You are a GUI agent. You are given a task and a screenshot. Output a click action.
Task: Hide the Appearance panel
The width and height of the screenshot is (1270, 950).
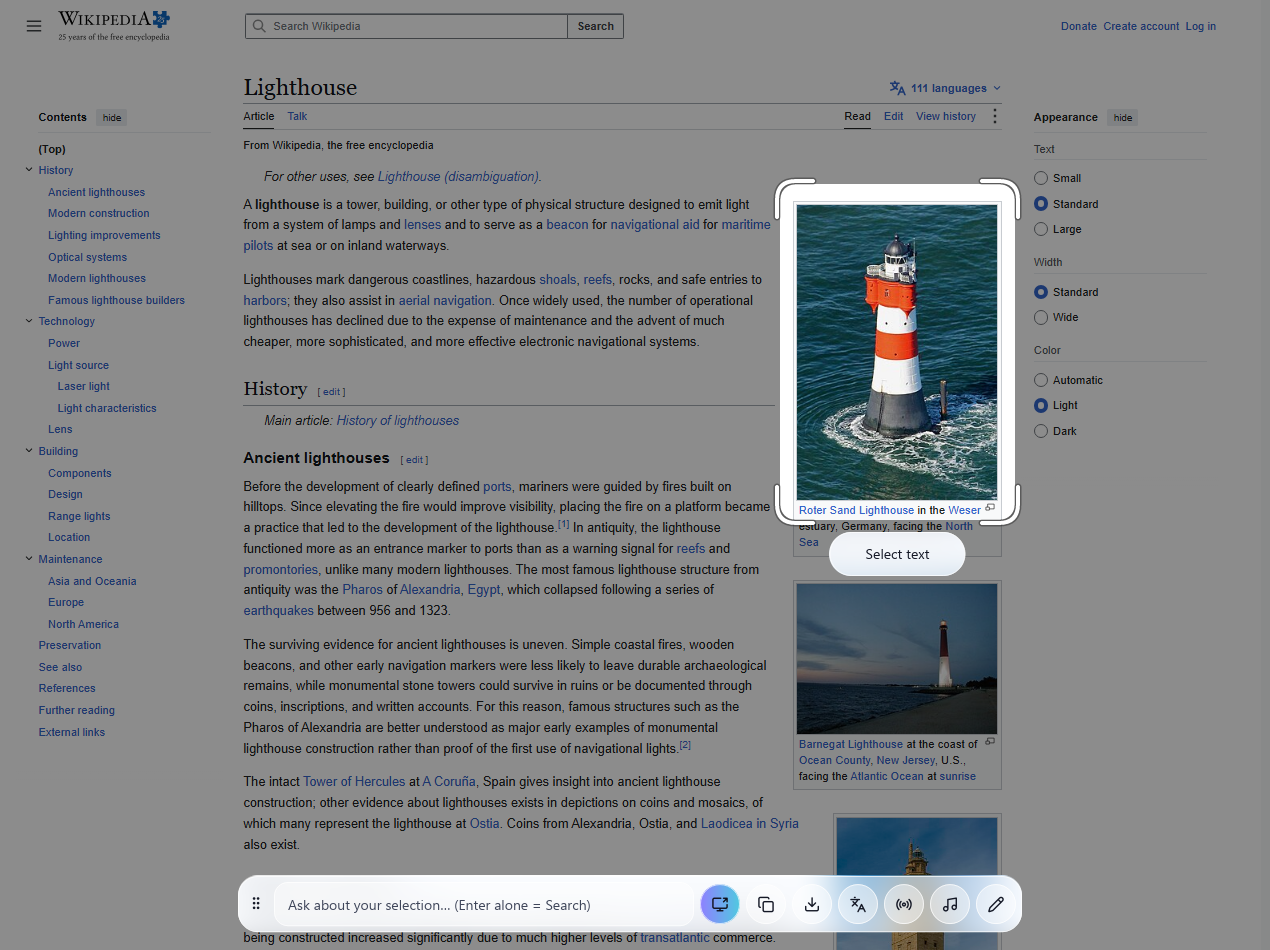pos(1123,118)
